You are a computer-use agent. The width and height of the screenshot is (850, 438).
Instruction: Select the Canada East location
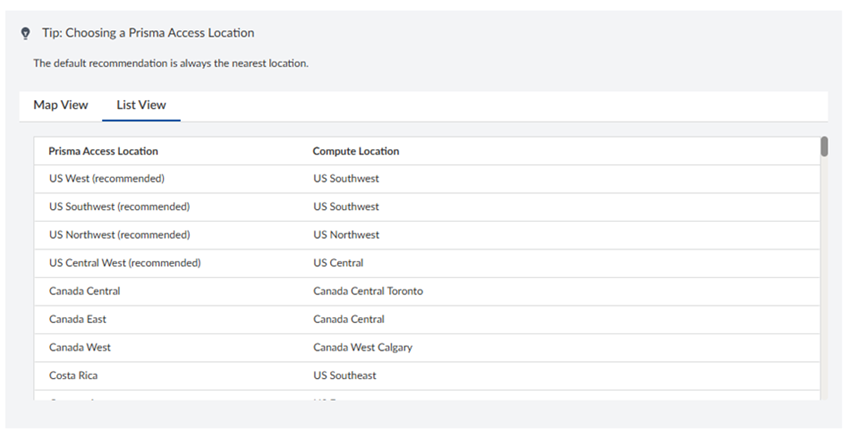point(78,319)
